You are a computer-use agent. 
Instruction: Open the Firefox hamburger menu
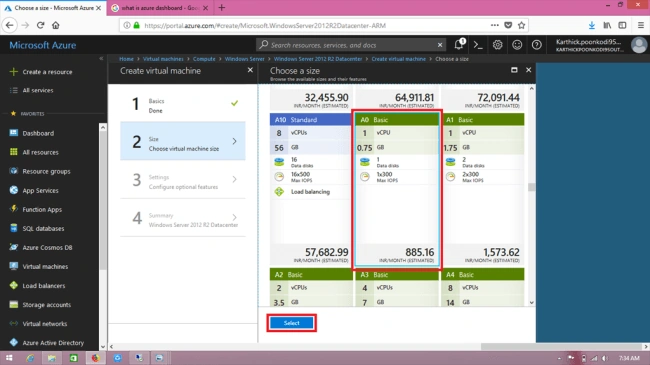pyautogui.click(x=640, y=25)
